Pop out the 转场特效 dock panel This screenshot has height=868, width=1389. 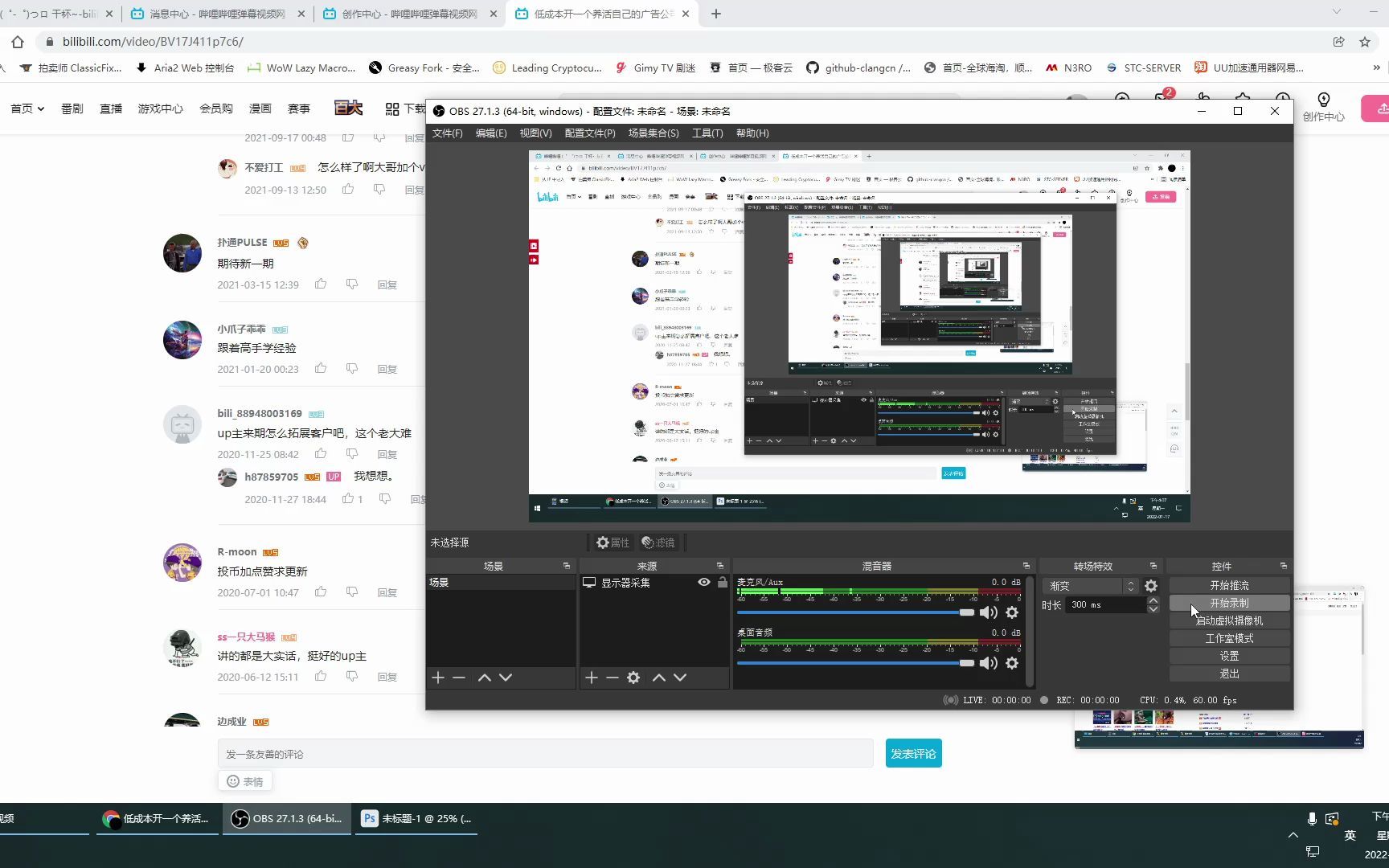point(1153,566)
